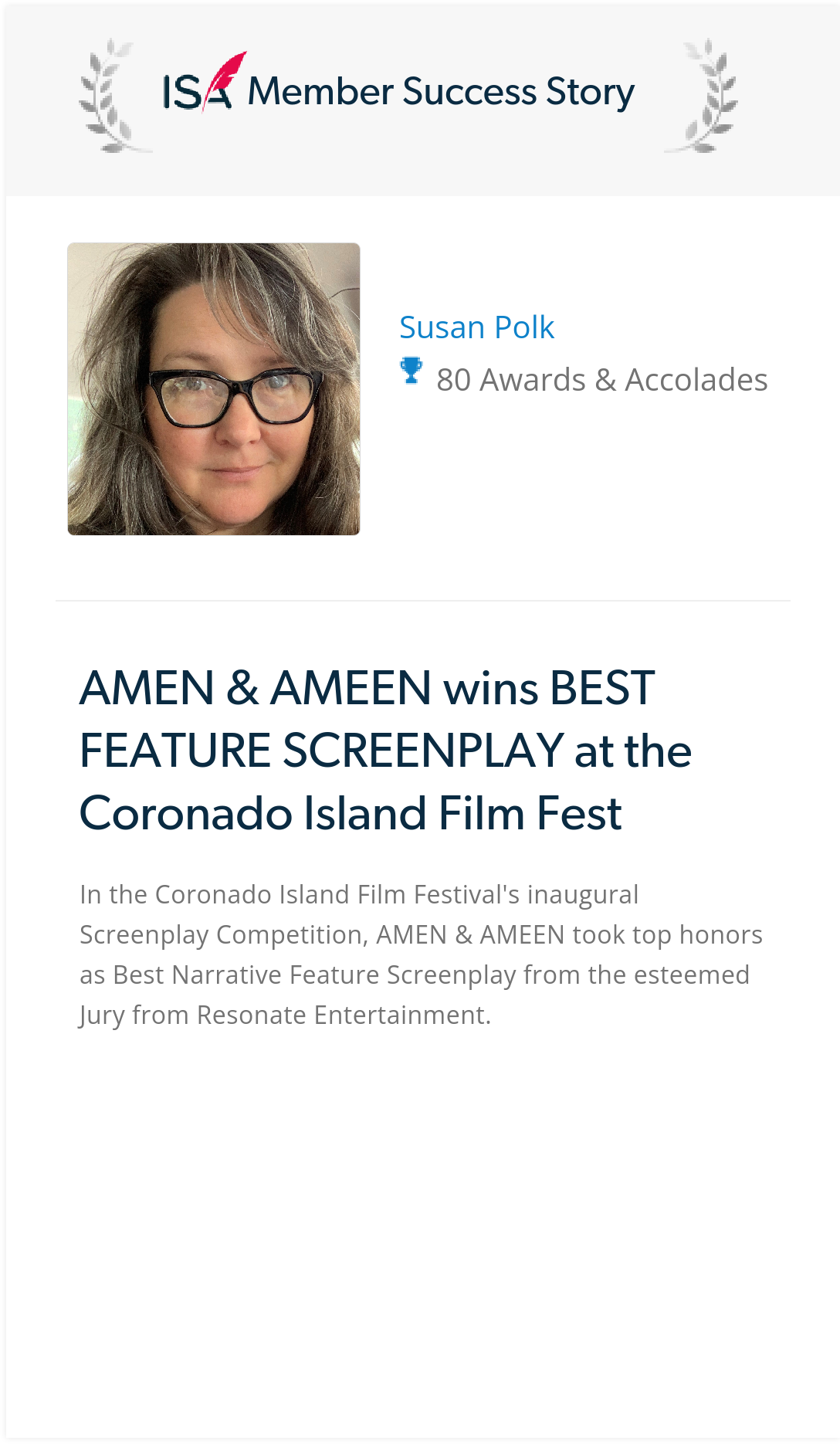Open Susan Polk's profile link
The height and width of the screenshot is (1444, 840).
pyautogui.click(x=476, y=327)
